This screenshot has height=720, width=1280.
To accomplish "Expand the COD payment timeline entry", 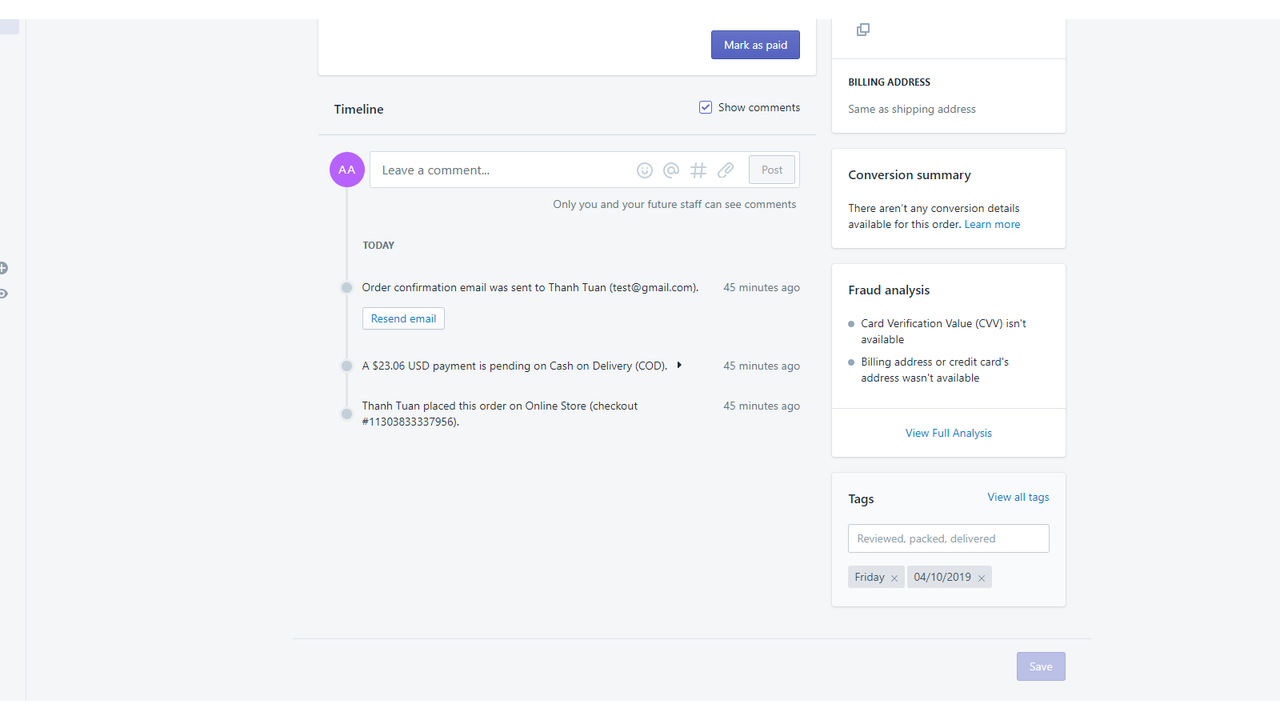I will pos(679,365).
